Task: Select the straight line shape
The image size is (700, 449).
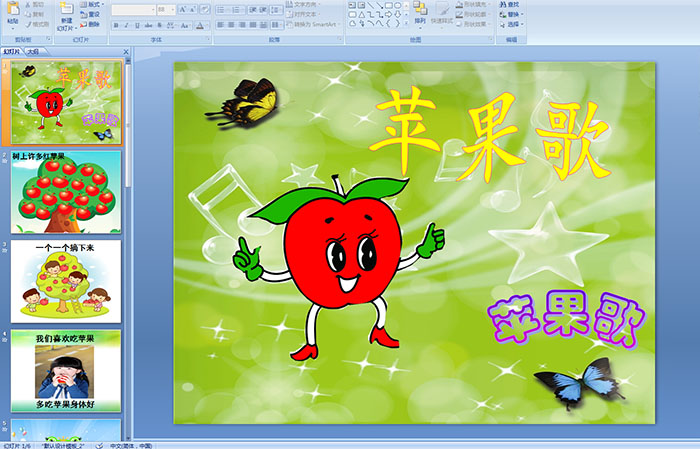Action: pos(371,5)
